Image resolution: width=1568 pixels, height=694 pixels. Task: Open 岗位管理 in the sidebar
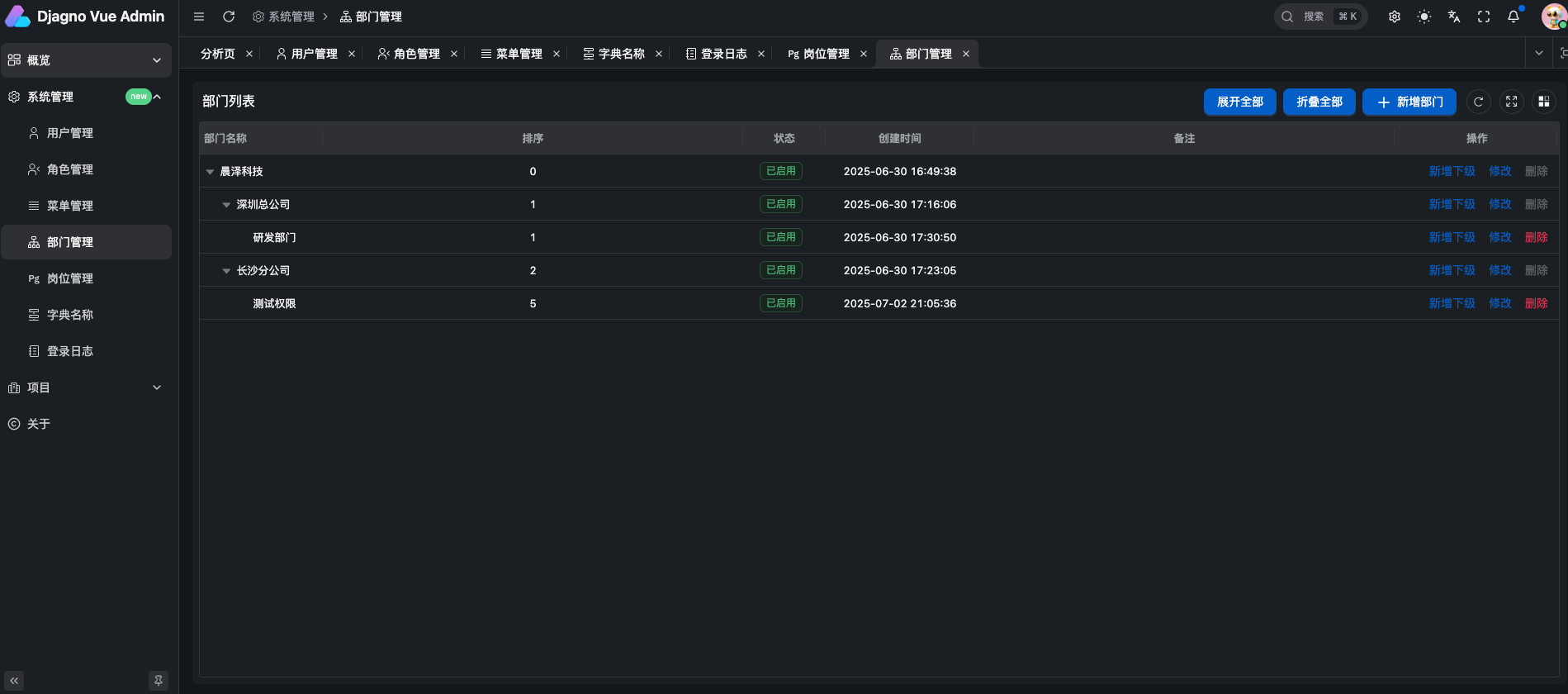pyautogui.click(x=70, y=278)
